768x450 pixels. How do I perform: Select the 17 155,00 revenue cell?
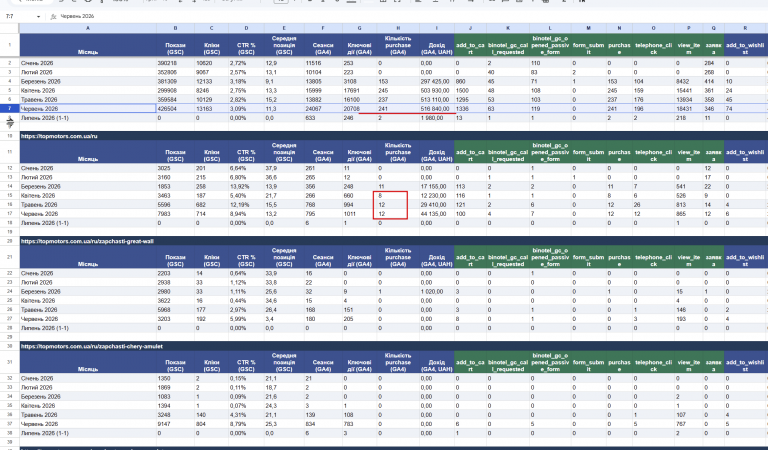click(437, 187)
